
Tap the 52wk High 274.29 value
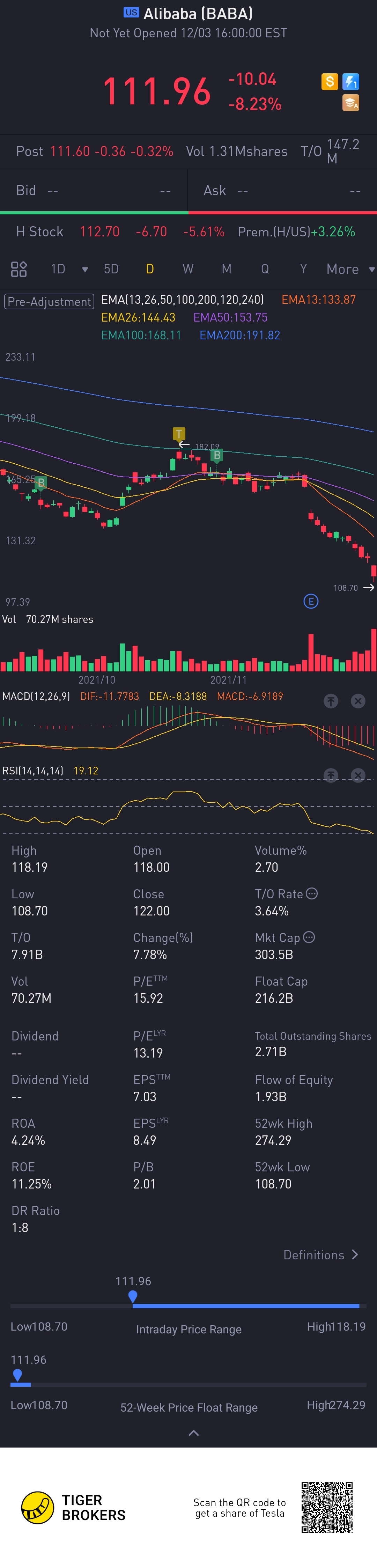click(x=273, y=1140)
